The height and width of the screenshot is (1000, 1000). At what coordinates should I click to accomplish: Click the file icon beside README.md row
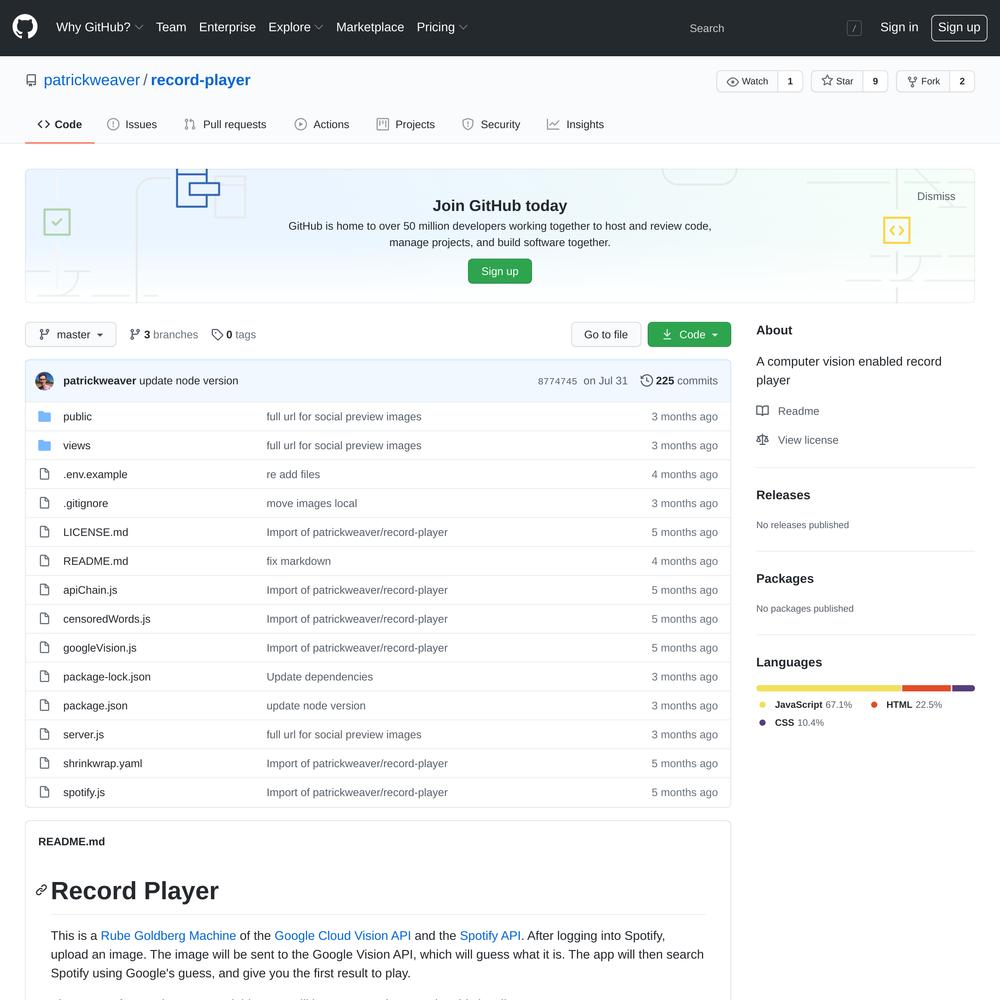(x=44, y=561)
